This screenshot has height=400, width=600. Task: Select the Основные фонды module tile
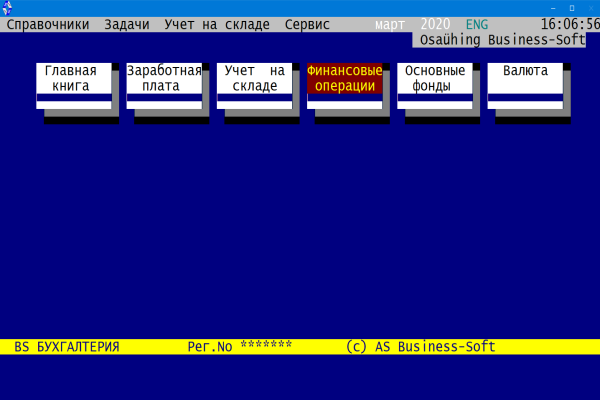click(435, 86)
